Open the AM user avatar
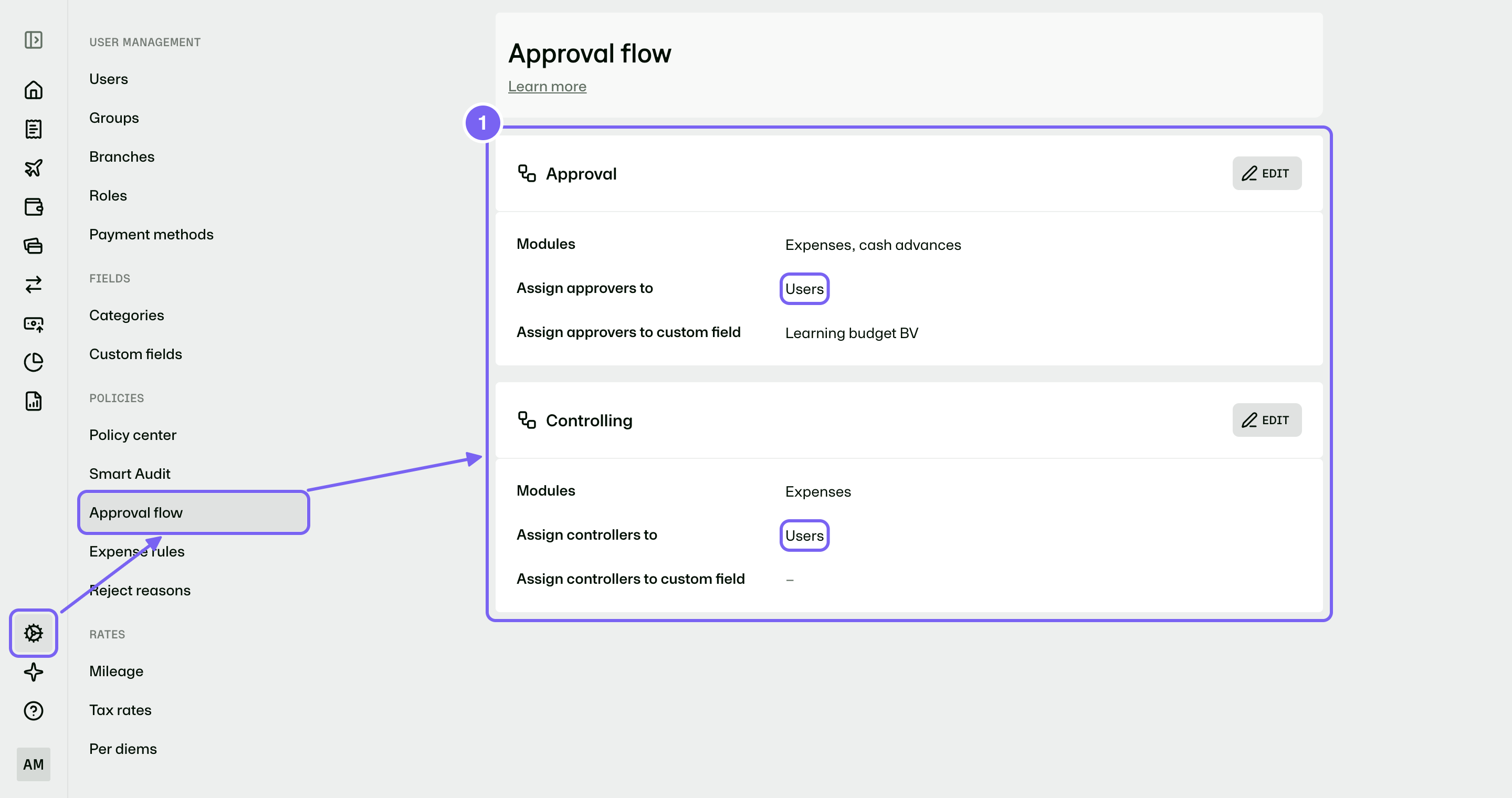 click(x=34, y=764)
